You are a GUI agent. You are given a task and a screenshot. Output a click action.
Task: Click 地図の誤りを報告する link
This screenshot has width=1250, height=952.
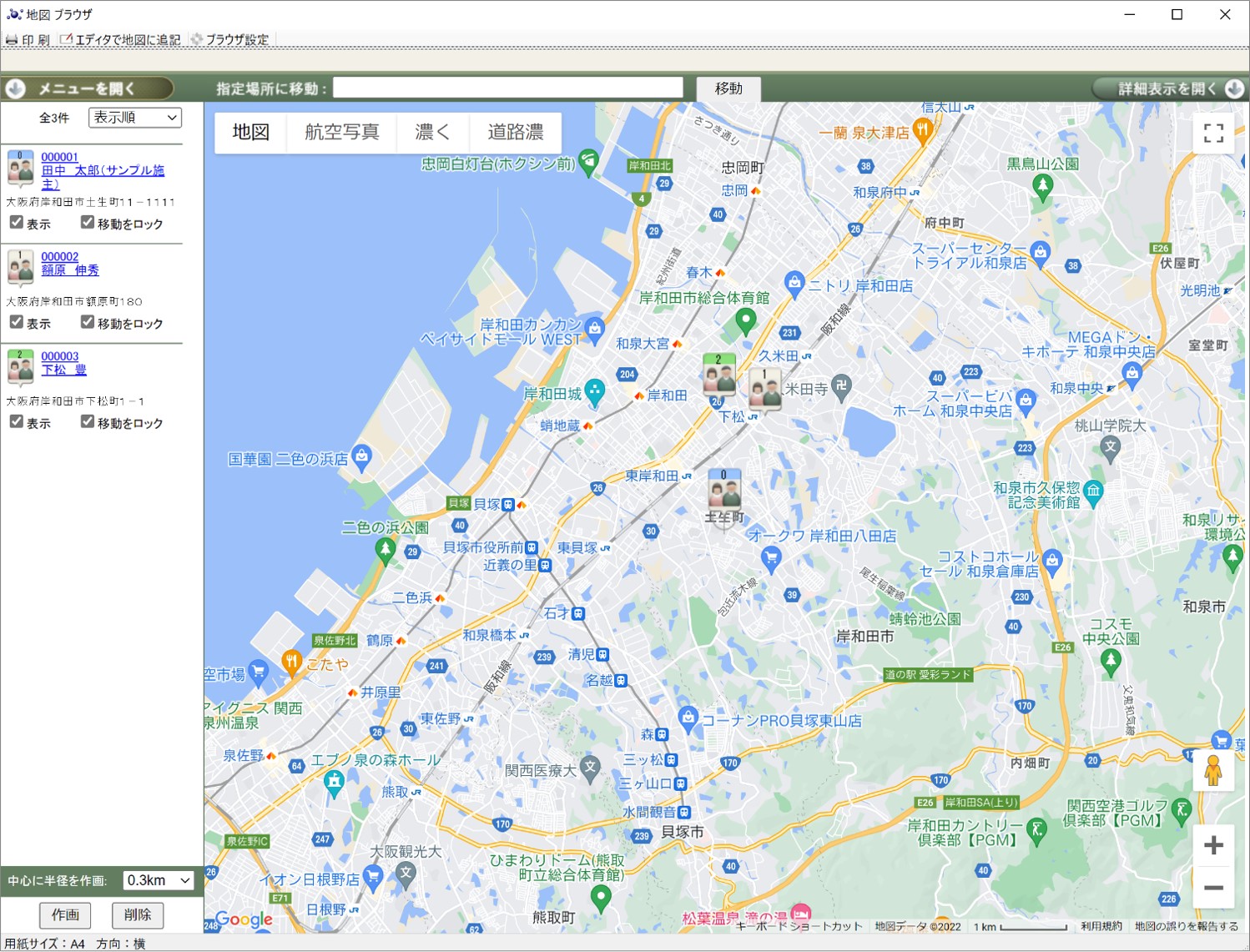click(1186, 926)
